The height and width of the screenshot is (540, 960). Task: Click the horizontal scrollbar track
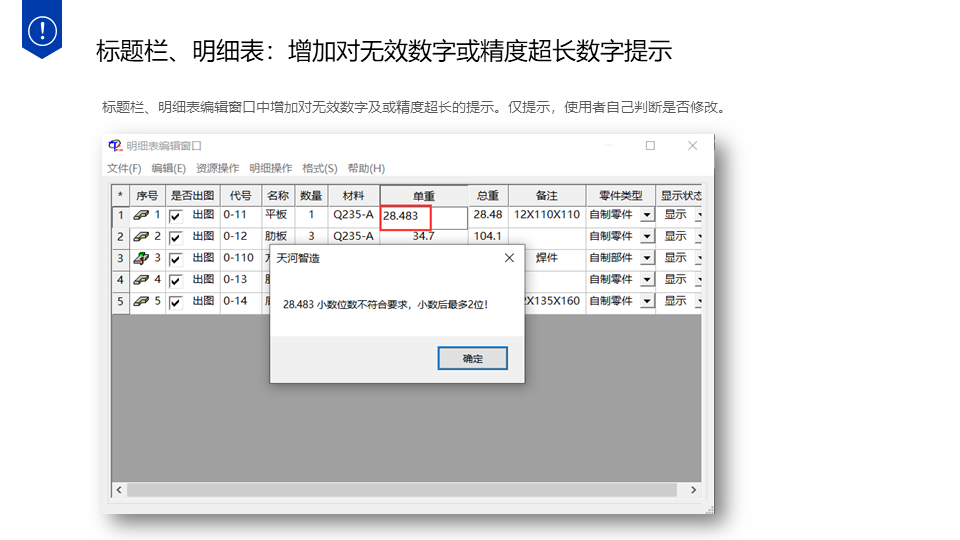pyautogui.click(x=402, y=490)
